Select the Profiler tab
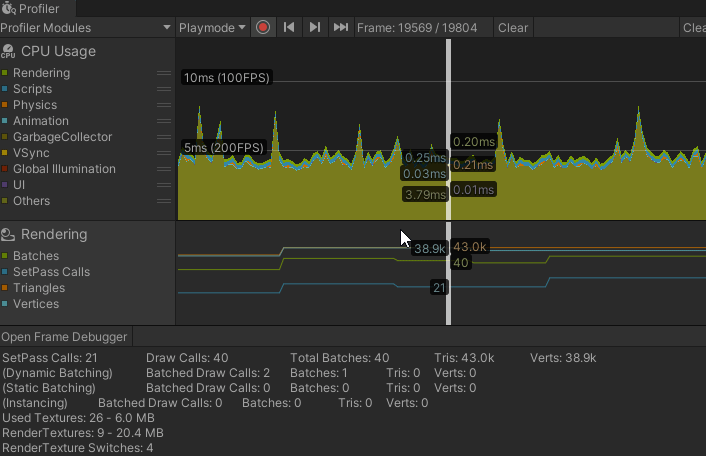This screenshot has width=706, height=456. coord(38,8)
